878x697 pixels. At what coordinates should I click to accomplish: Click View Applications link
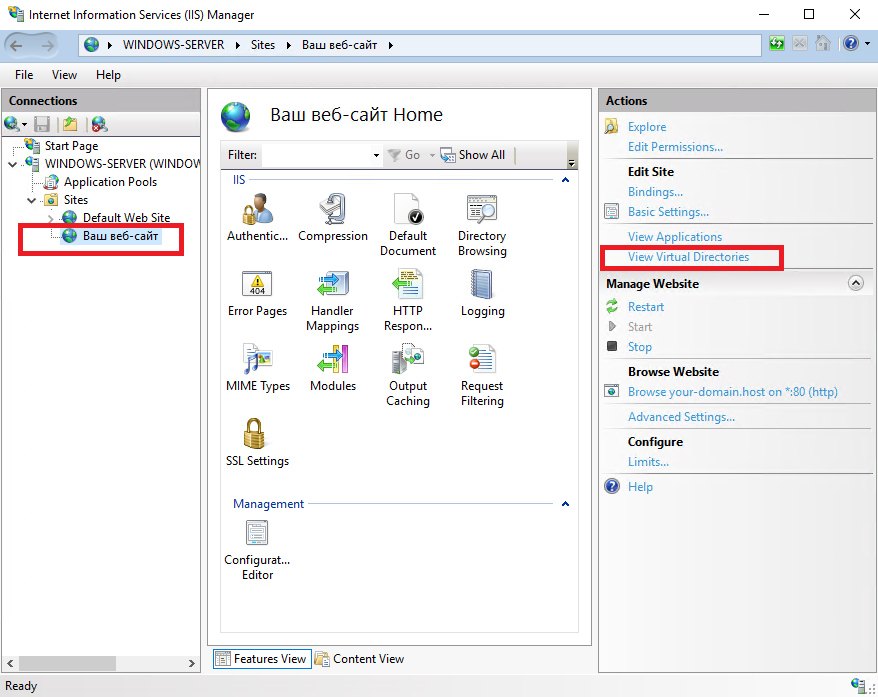675,237
